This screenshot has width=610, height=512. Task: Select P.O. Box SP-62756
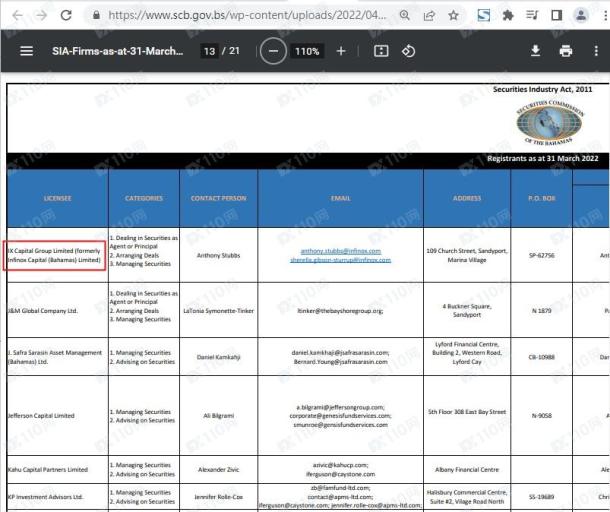pos(542,255)
